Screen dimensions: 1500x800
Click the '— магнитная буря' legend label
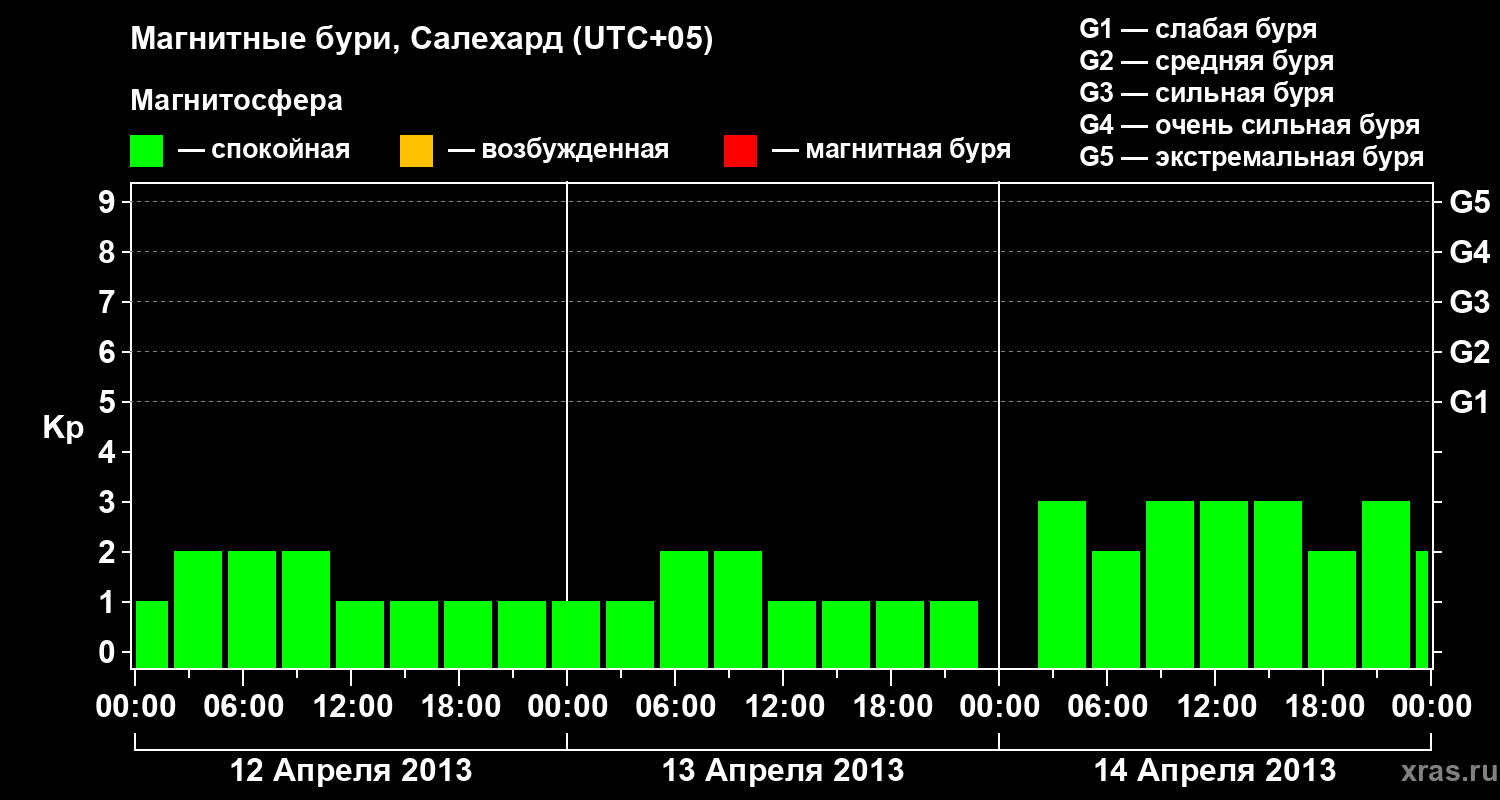coord(891,151)
